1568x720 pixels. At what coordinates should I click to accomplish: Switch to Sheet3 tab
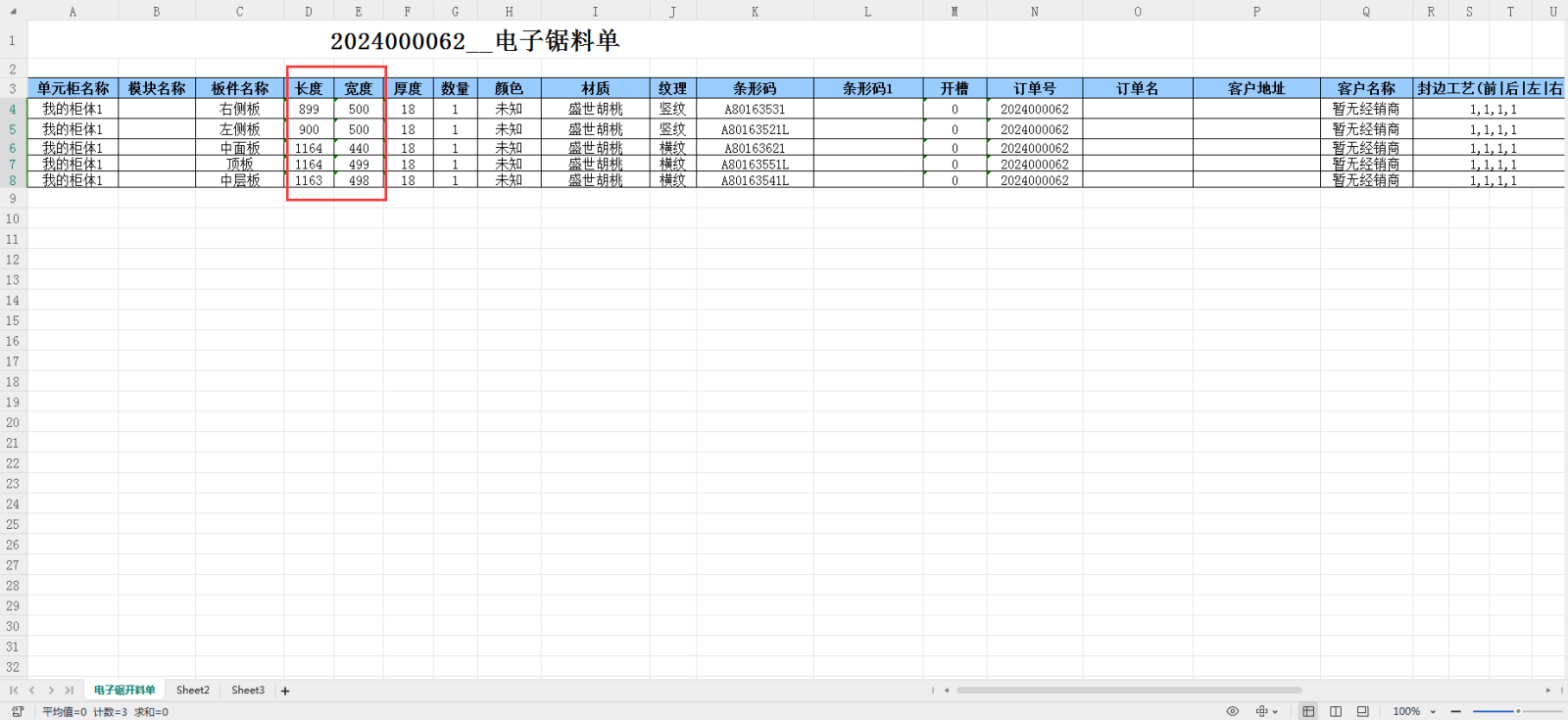point(248,691)
